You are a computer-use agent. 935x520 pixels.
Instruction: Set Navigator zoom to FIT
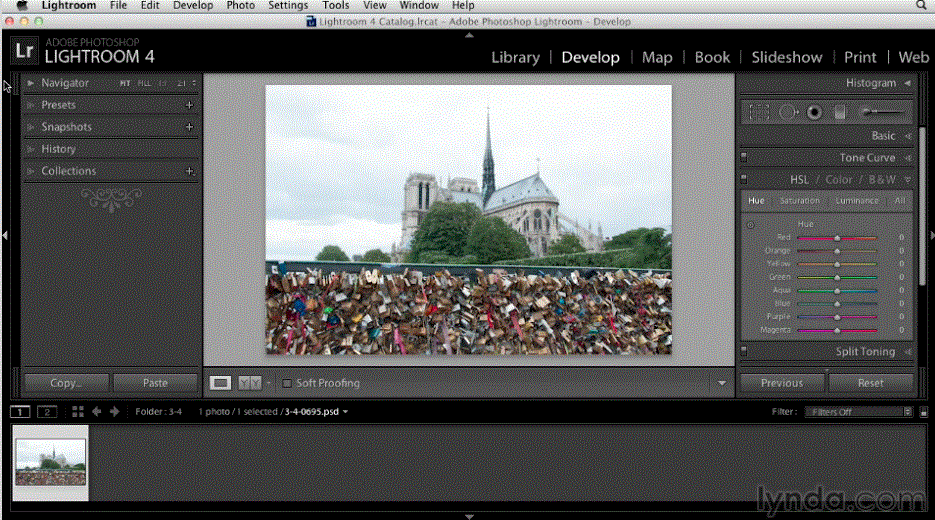125,83
